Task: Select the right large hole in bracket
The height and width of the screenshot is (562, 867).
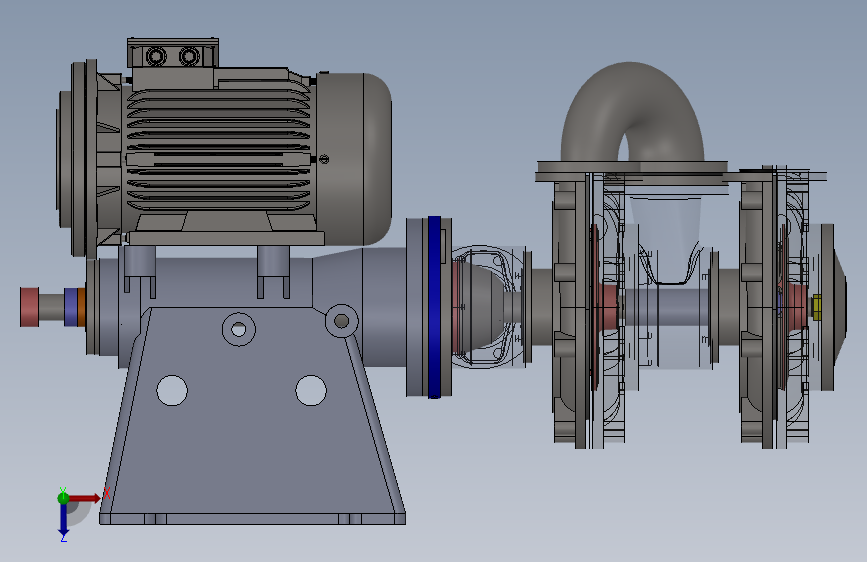Action: [311, 391]
